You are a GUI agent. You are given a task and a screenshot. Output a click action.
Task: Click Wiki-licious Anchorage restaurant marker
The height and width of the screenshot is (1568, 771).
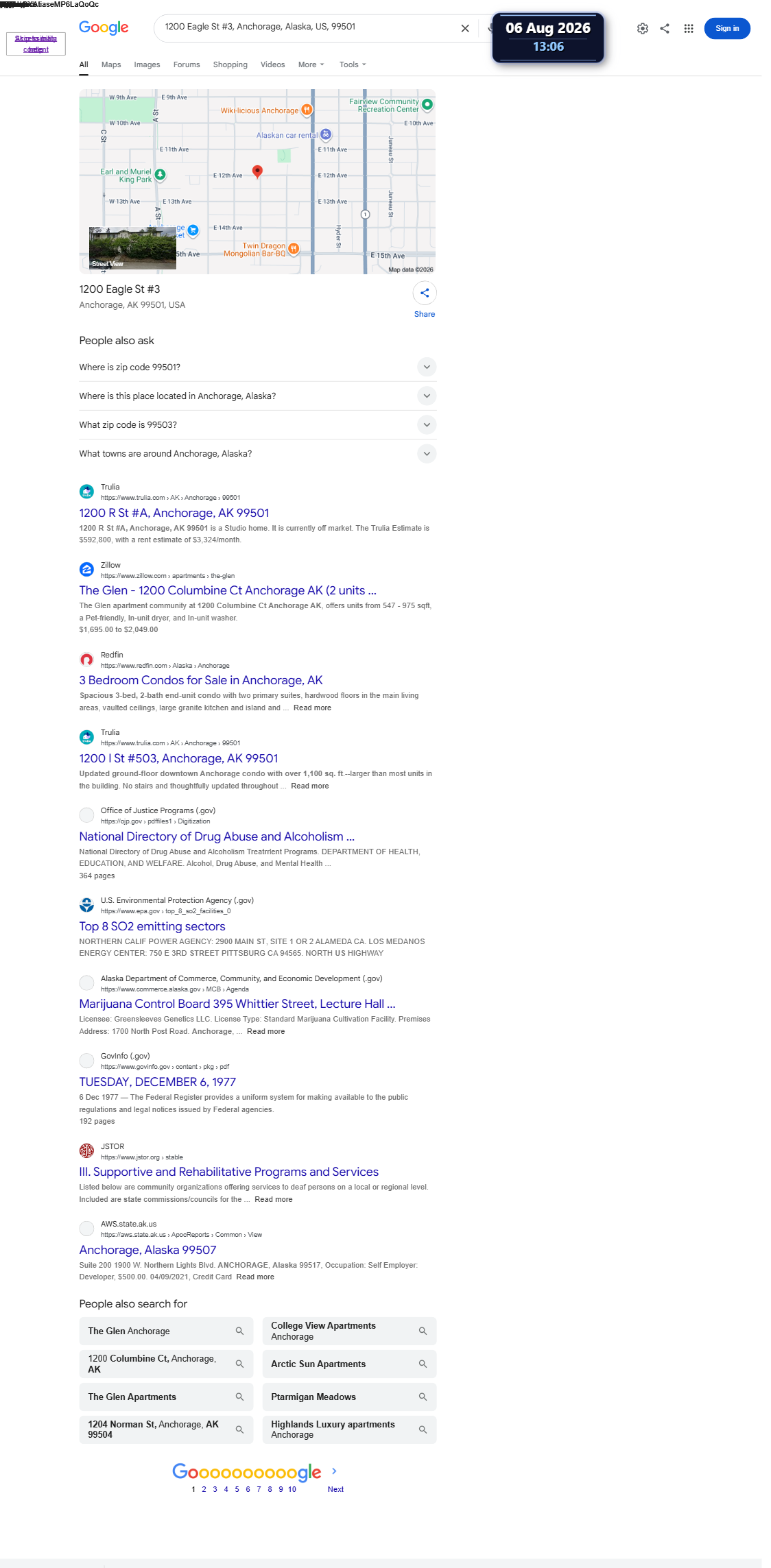tap(307, 110)
